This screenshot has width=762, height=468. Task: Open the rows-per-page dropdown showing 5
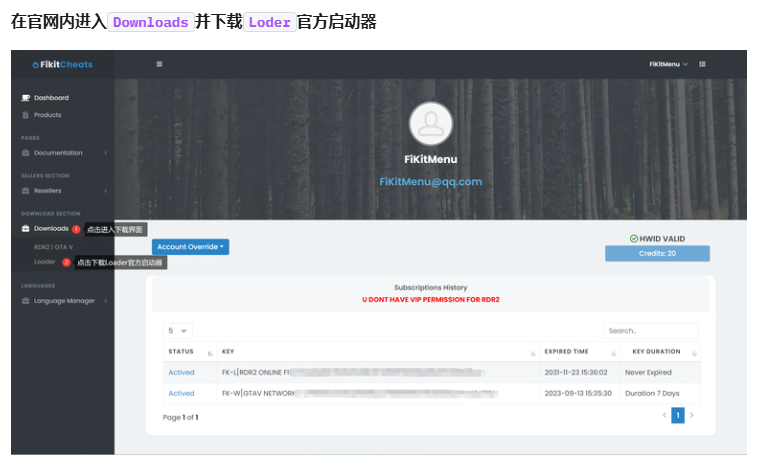click(178, 330)
